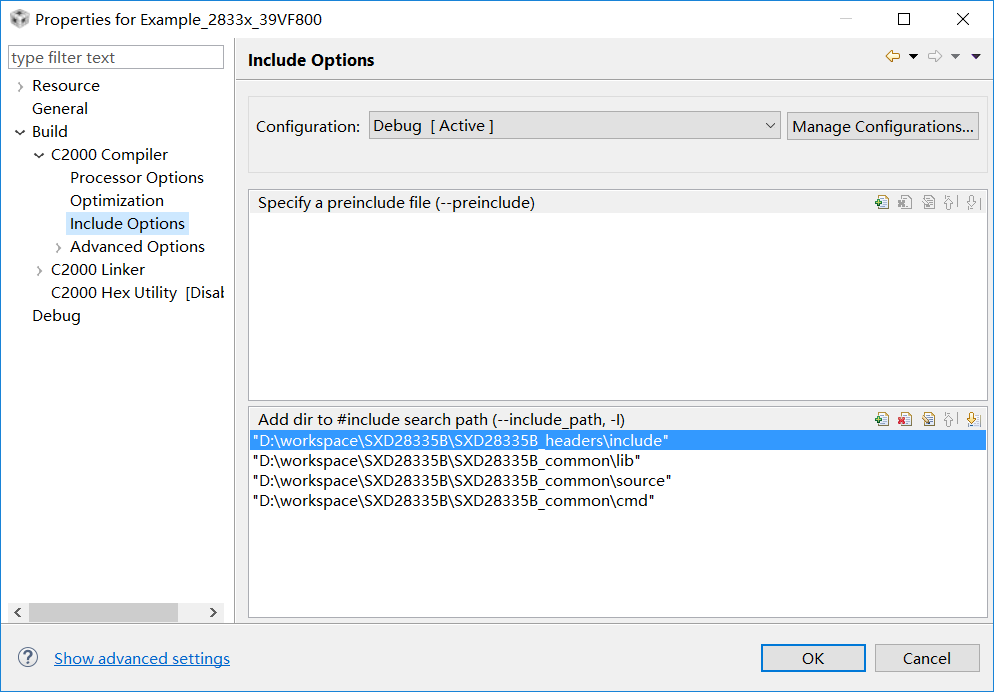The height and width of the screenshot is (692, 994).
Task: Open the help question mark icon
Action: click(x=28, y=657)
